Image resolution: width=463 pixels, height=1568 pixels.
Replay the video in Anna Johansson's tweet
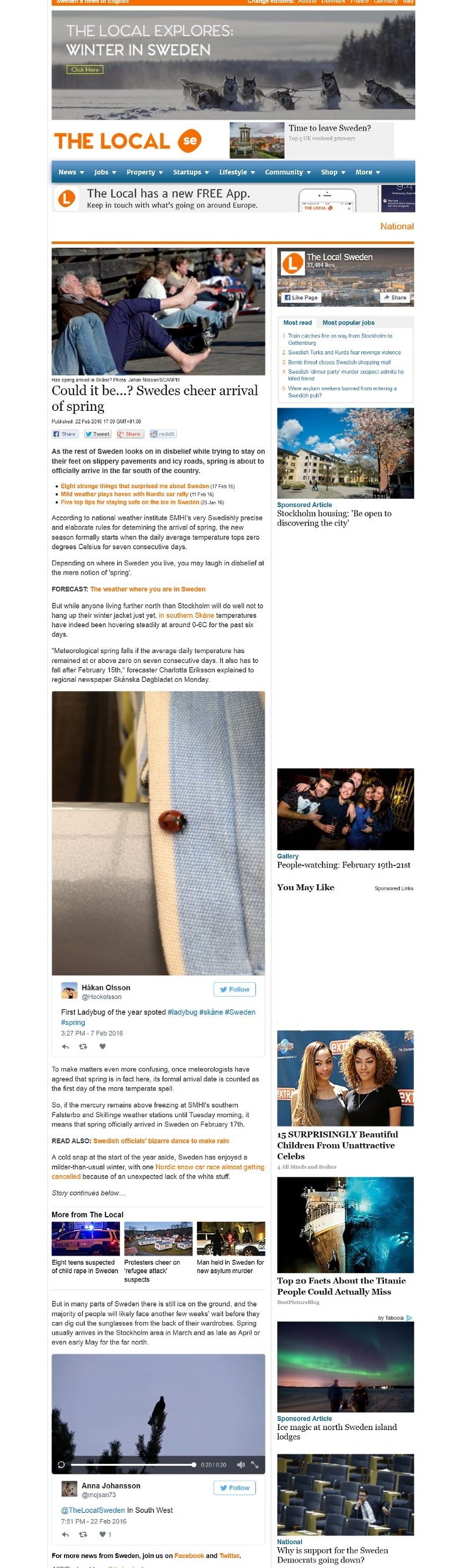click(61, 1465)
